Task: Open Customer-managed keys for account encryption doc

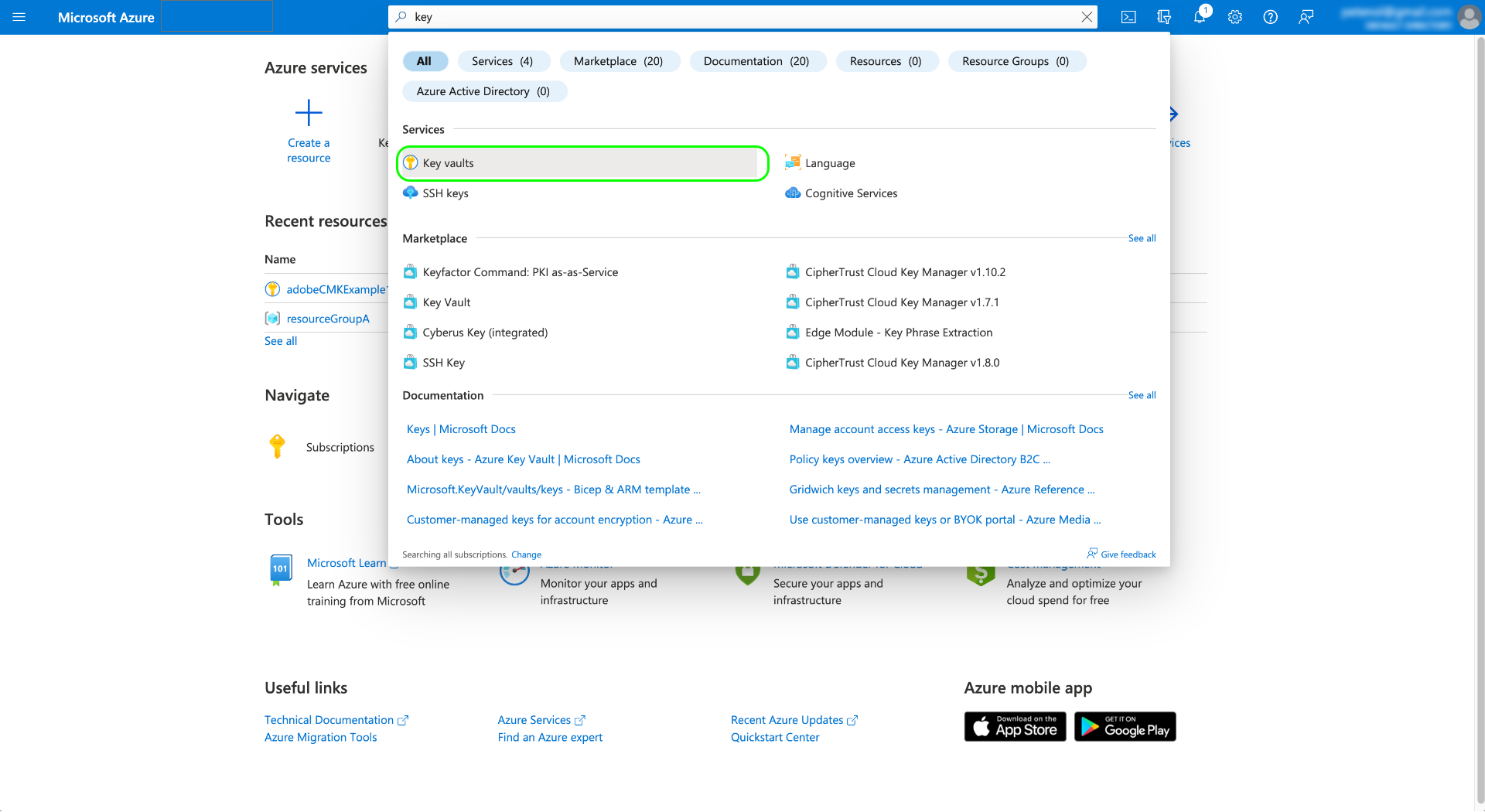Action: click(555, 520)
